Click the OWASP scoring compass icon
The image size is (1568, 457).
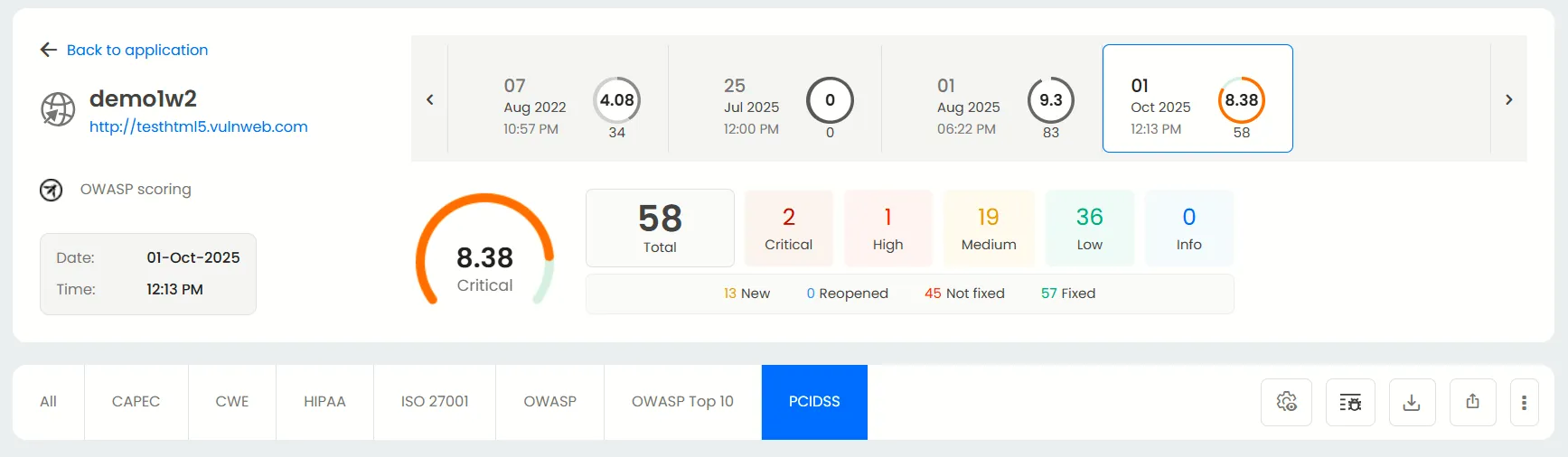coord(52,190)
